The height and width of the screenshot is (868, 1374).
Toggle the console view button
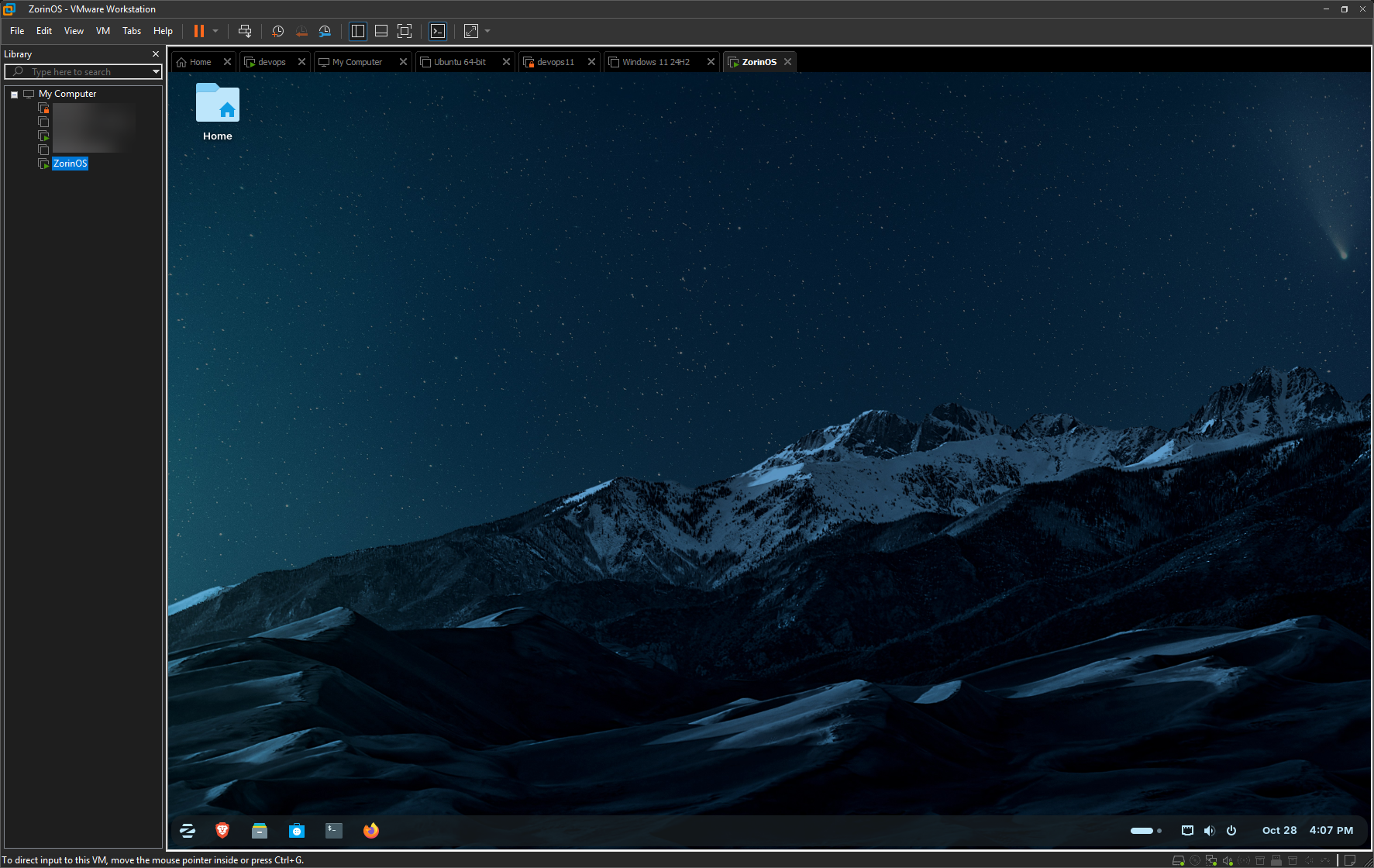(x=438, y=31)
